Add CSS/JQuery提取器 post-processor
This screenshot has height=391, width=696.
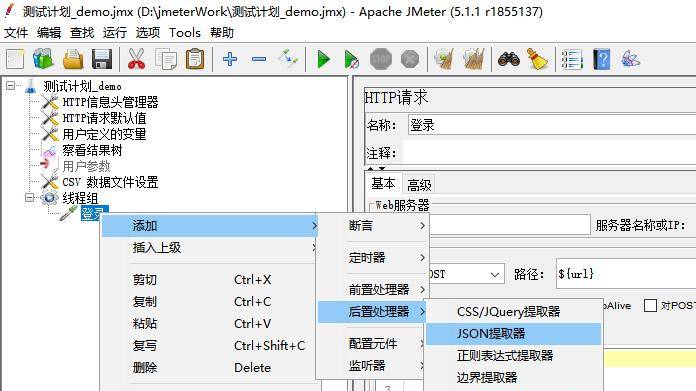[x=513, y=312]
